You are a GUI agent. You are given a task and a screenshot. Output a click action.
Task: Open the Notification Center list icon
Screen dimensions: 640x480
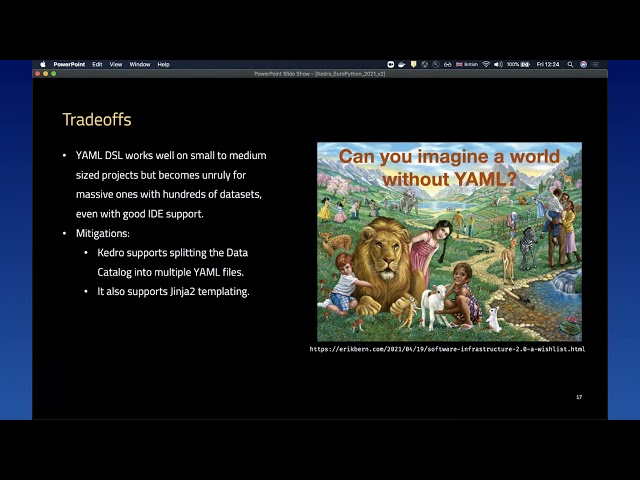(596, 64)
